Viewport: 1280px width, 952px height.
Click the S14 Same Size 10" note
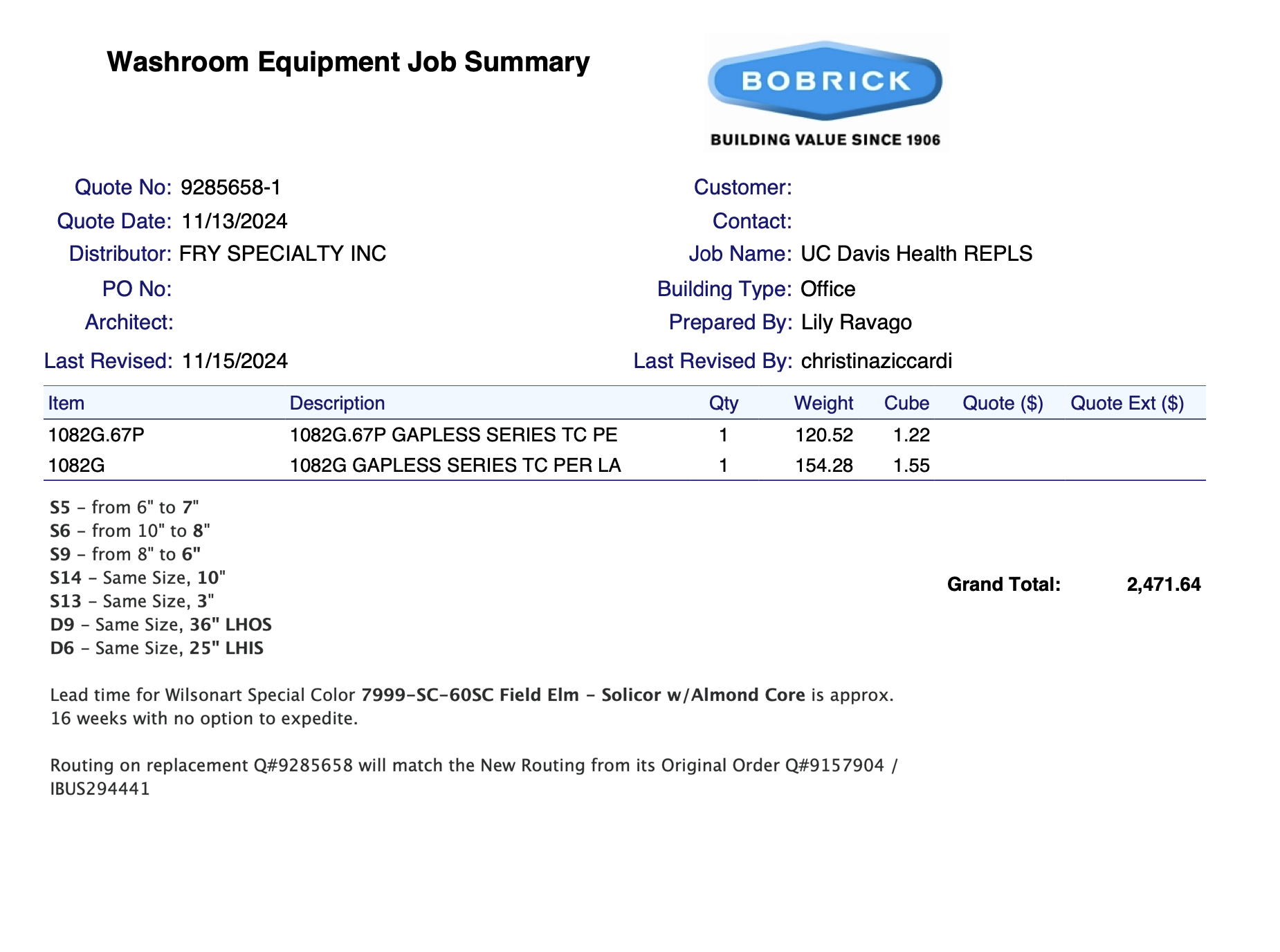138,578
